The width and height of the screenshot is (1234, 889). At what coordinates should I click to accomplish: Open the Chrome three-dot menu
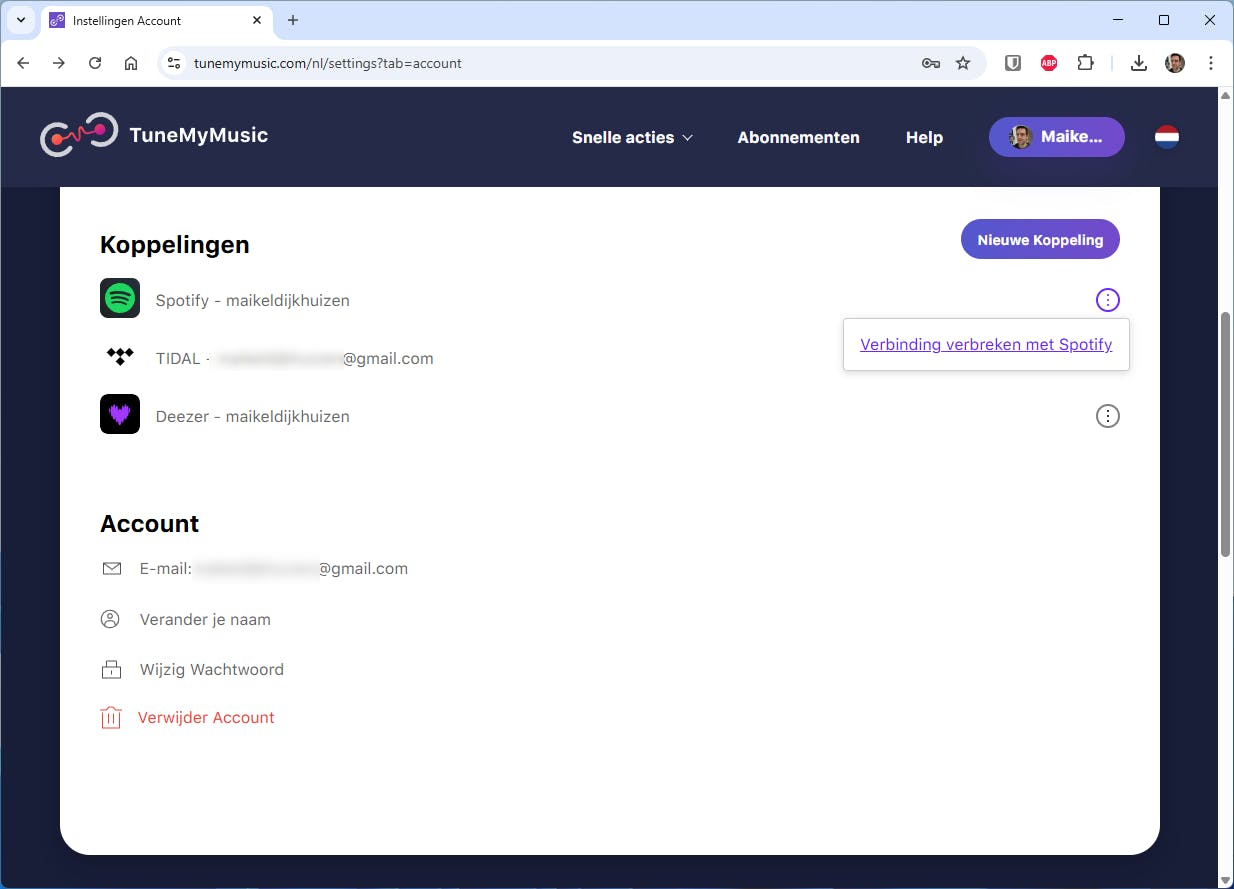point(1211,63)
